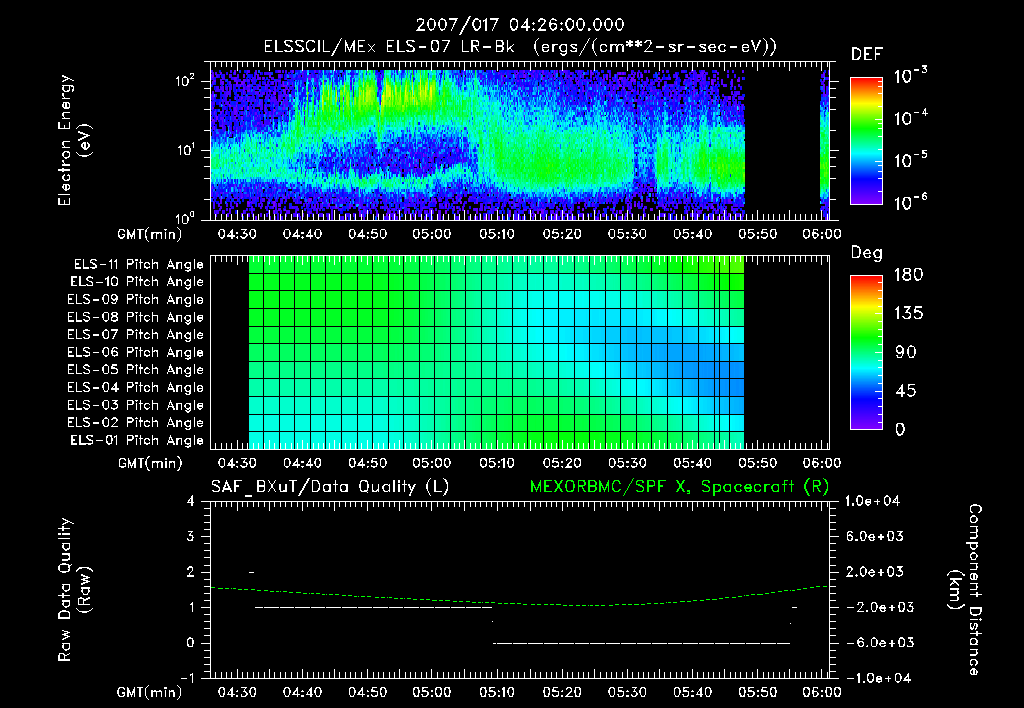Click the 1.0e+04 right axis value

[872, 501]
